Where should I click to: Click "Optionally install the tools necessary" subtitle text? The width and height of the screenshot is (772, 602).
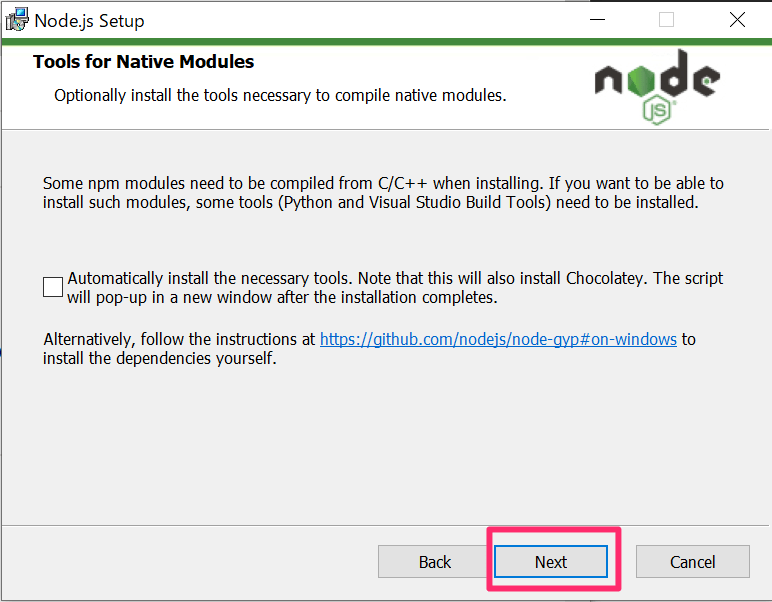[x=280, y=95]
